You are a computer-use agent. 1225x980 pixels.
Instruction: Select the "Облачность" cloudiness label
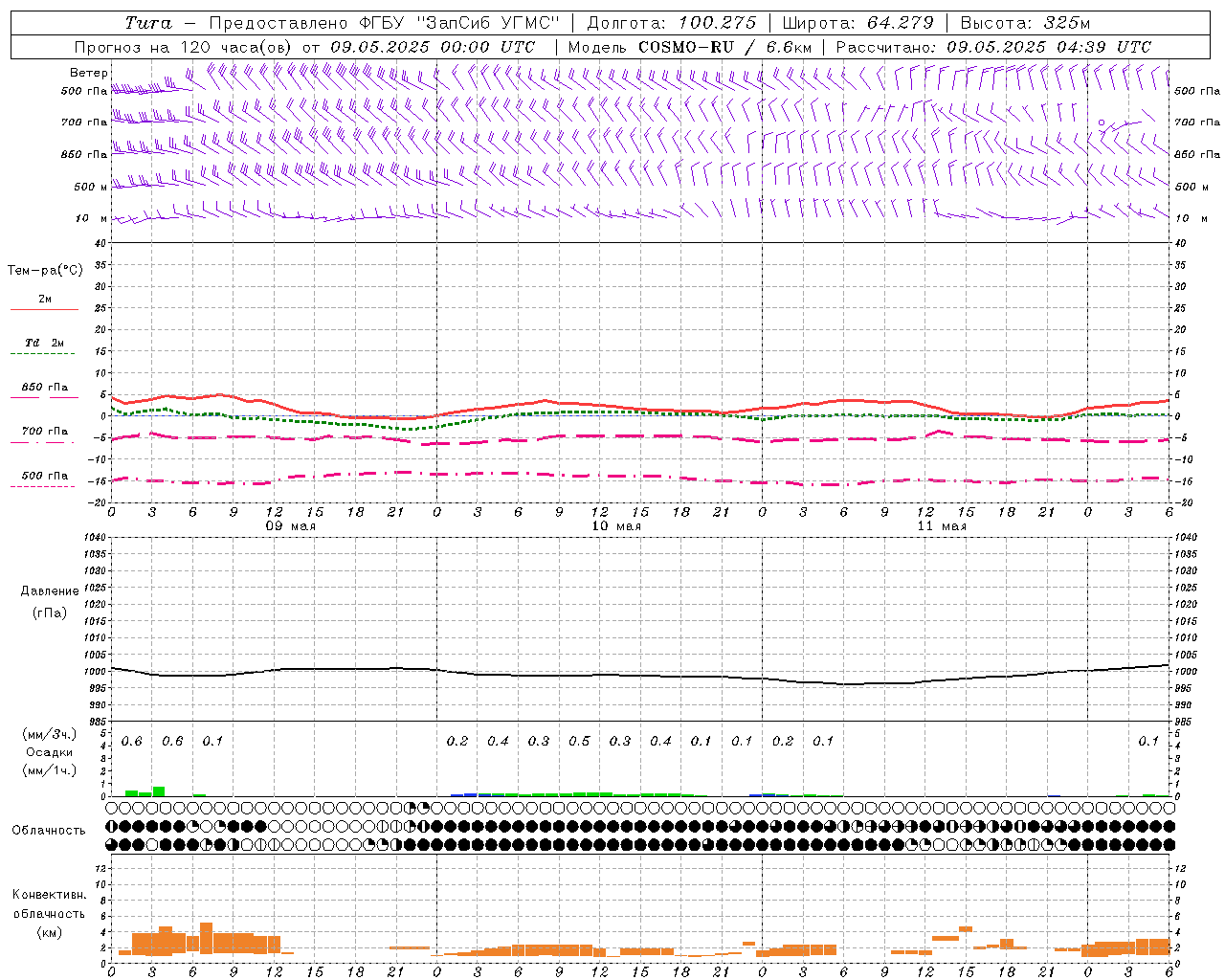tap(49, 830)
